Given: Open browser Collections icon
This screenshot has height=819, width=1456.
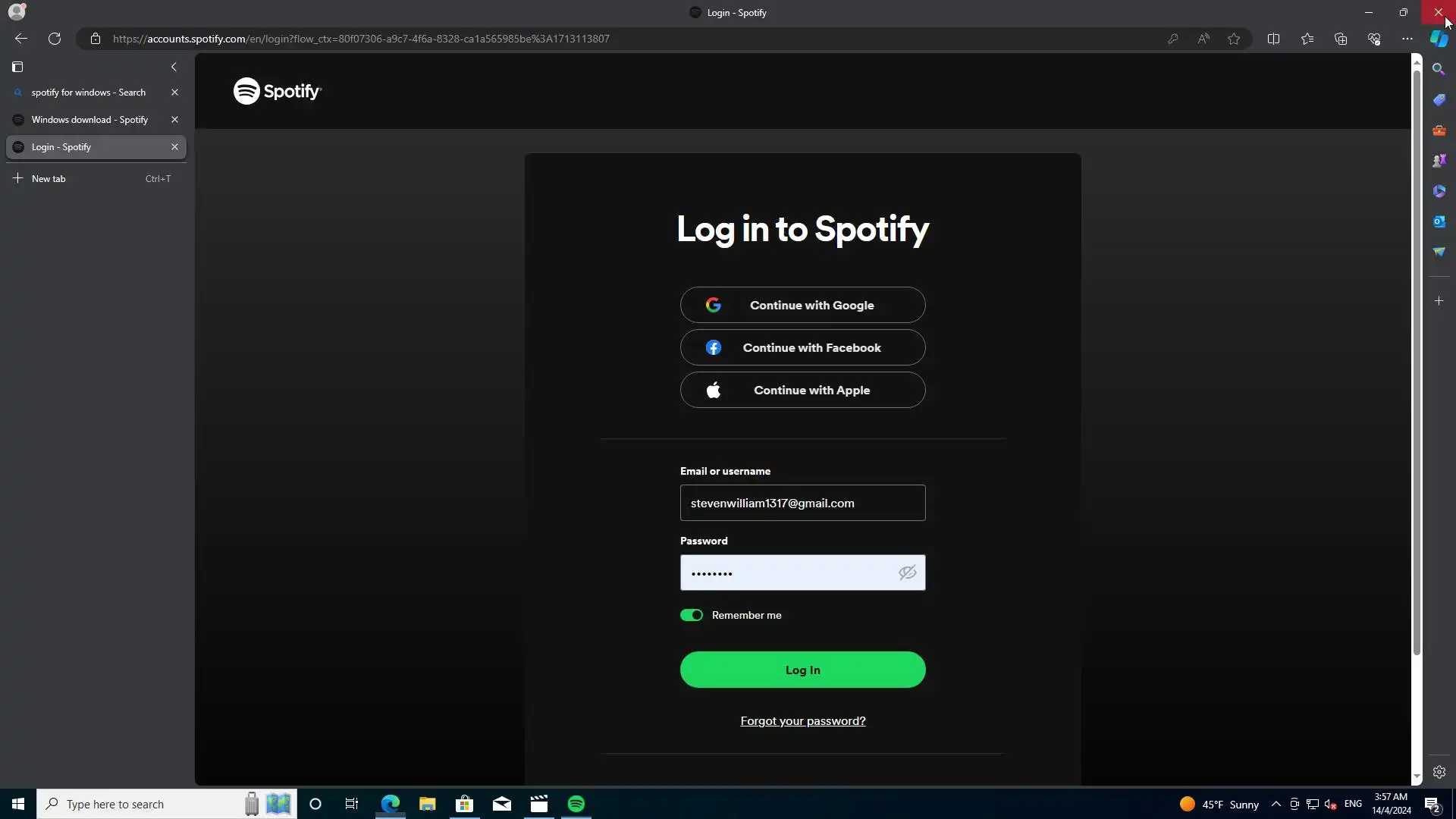Looking at the screenshot, I should 1341,39.
